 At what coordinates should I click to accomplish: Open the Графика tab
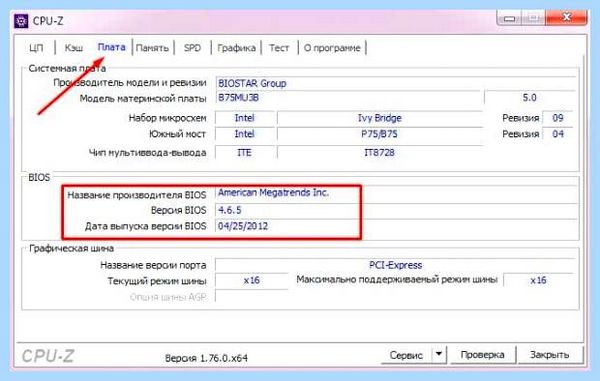236,48
